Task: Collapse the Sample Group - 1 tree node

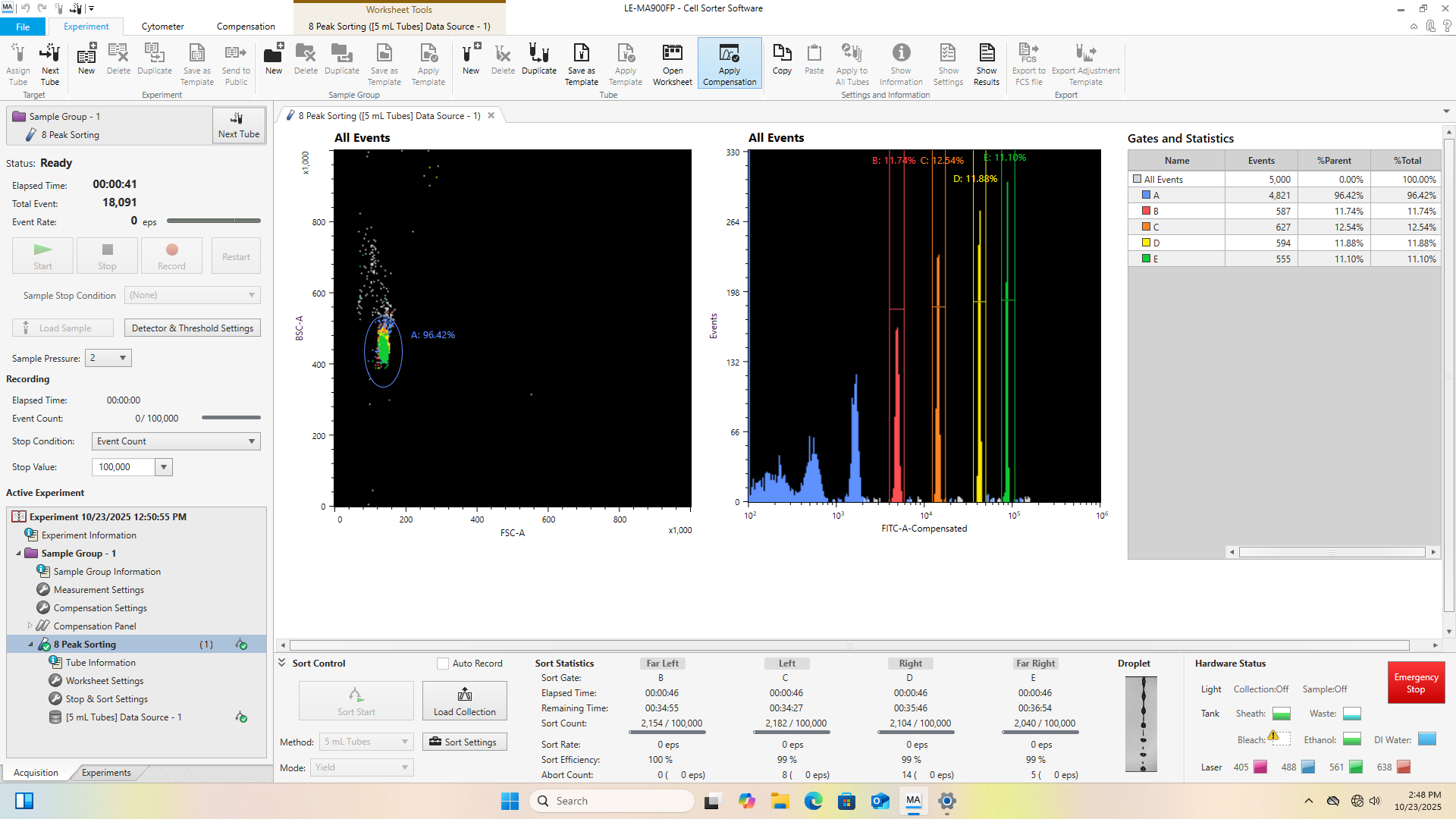Action: [19, 554]
